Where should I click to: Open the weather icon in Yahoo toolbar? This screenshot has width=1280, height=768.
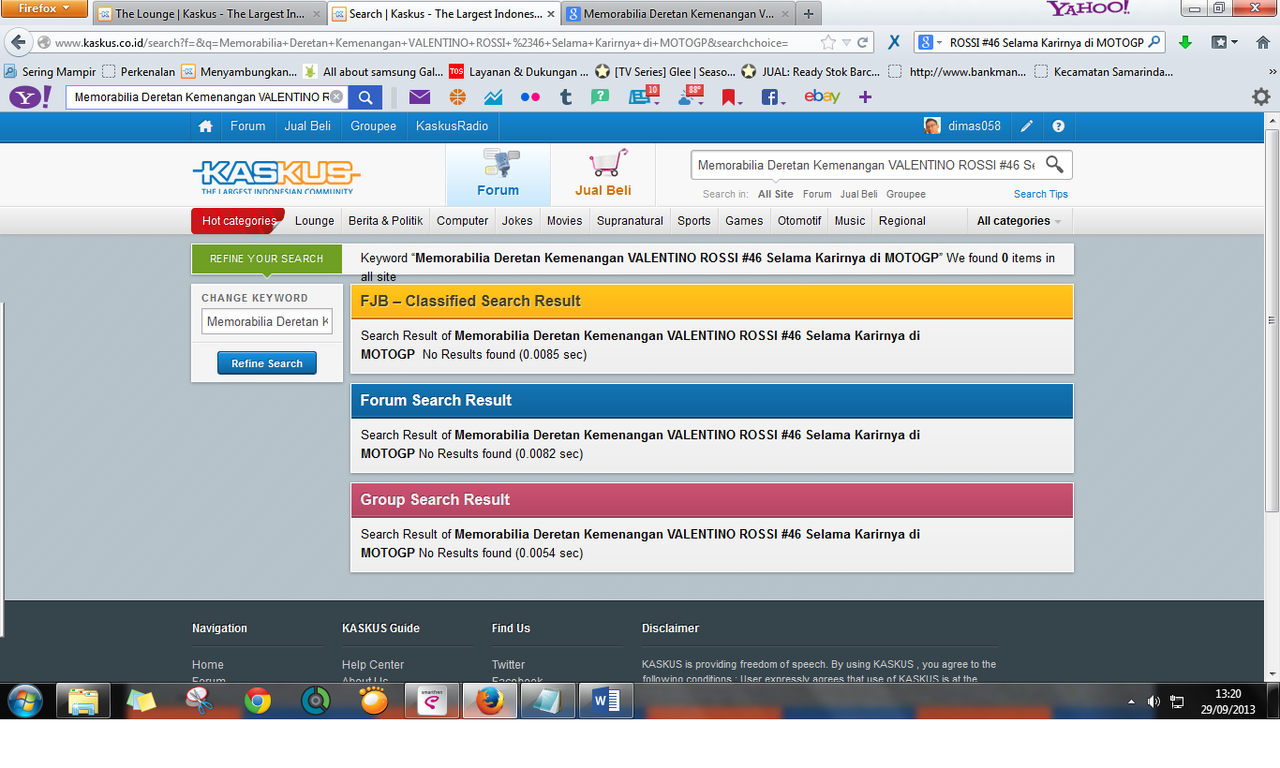click(x=691, y=96)
